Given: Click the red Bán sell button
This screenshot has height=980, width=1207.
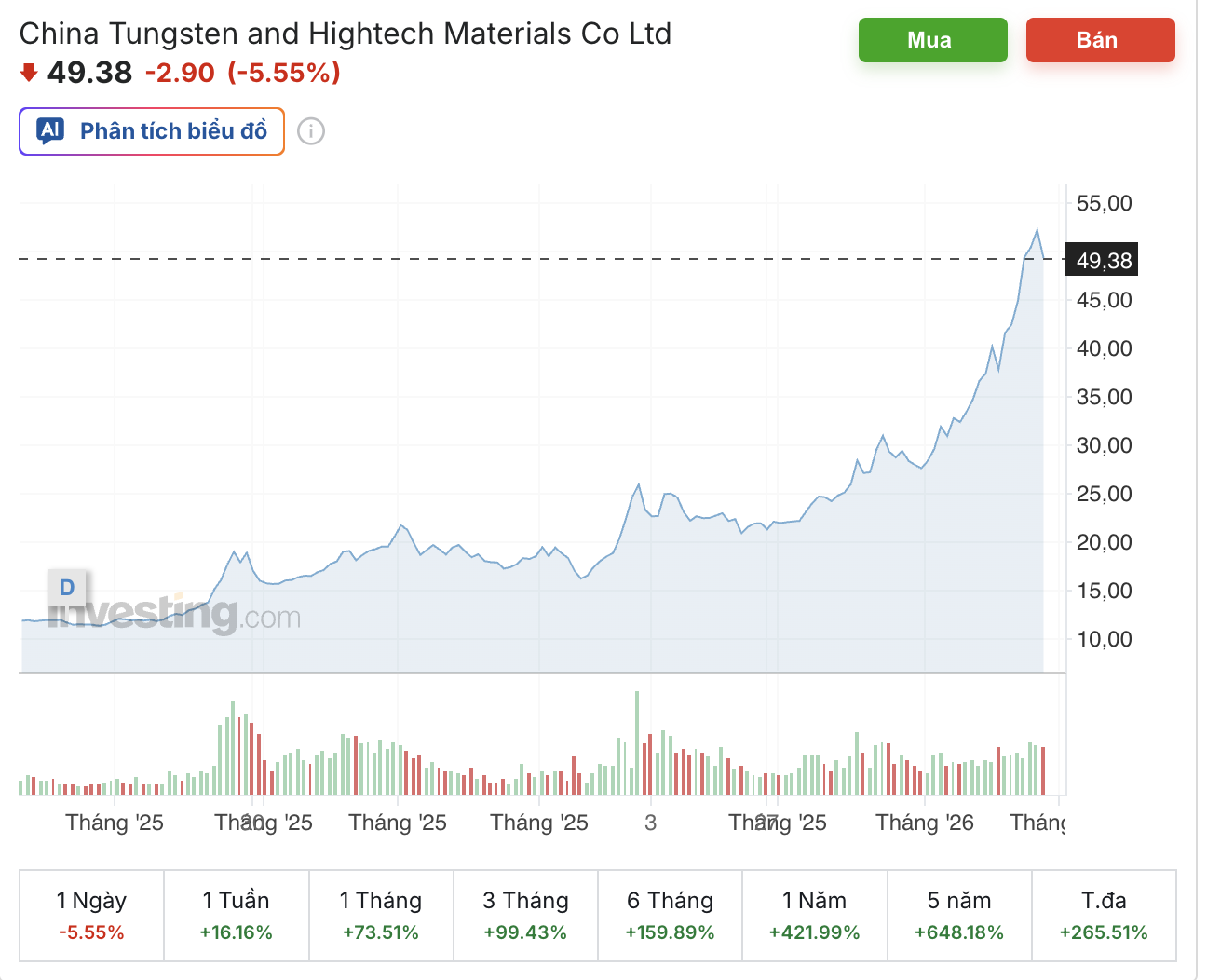Looking at the screenshot, I should 1100,40.
